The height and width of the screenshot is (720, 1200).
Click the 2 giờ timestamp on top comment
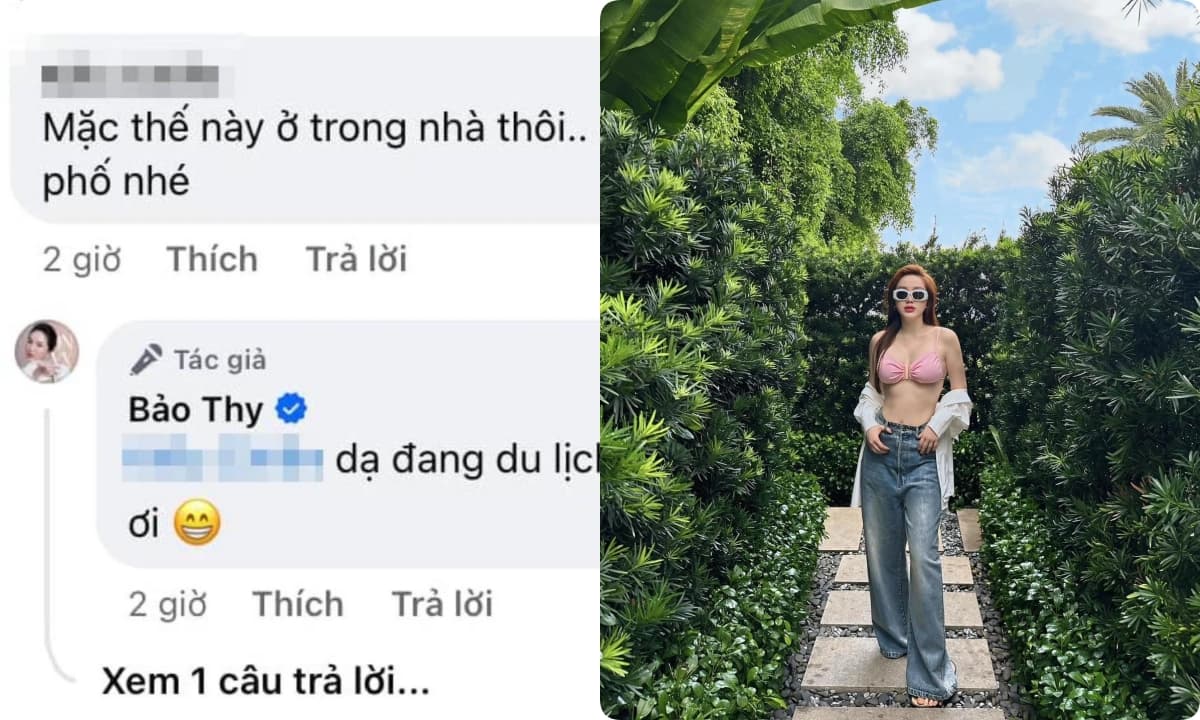(x=82, y=260)
